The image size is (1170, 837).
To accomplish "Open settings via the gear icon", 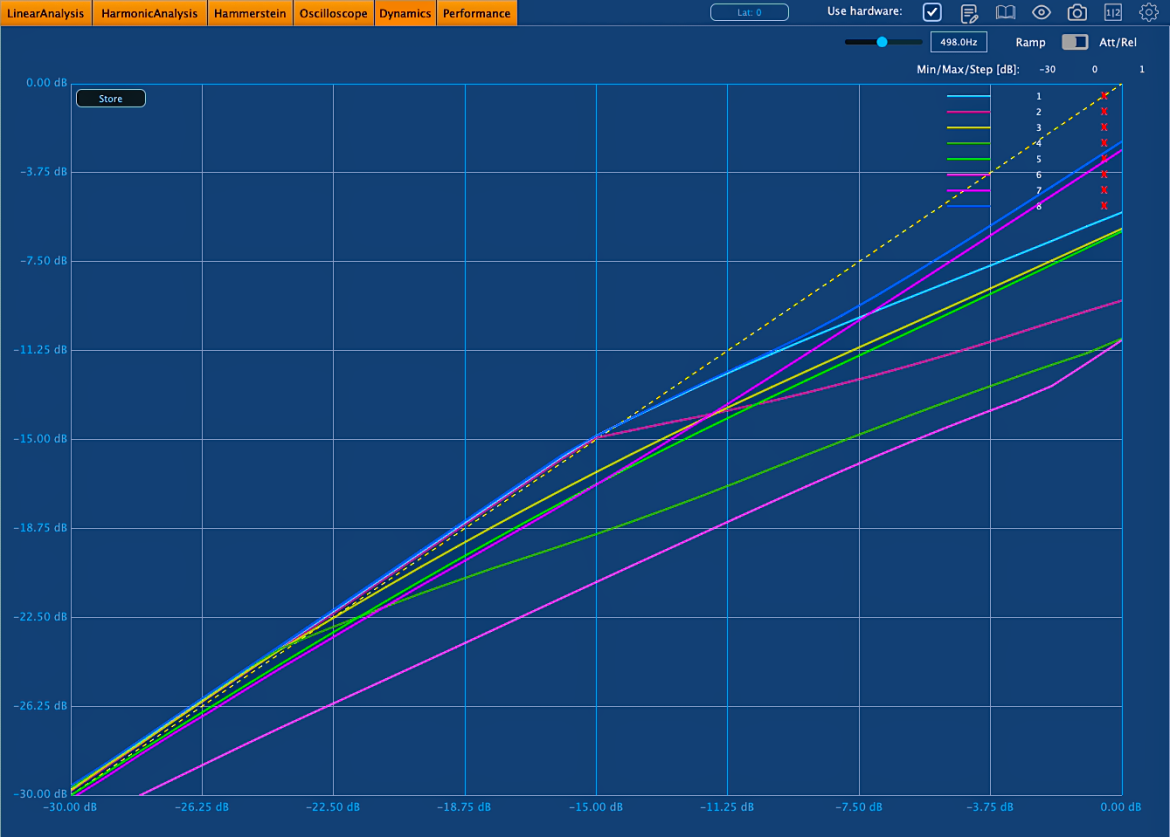I will (1148, 13).
